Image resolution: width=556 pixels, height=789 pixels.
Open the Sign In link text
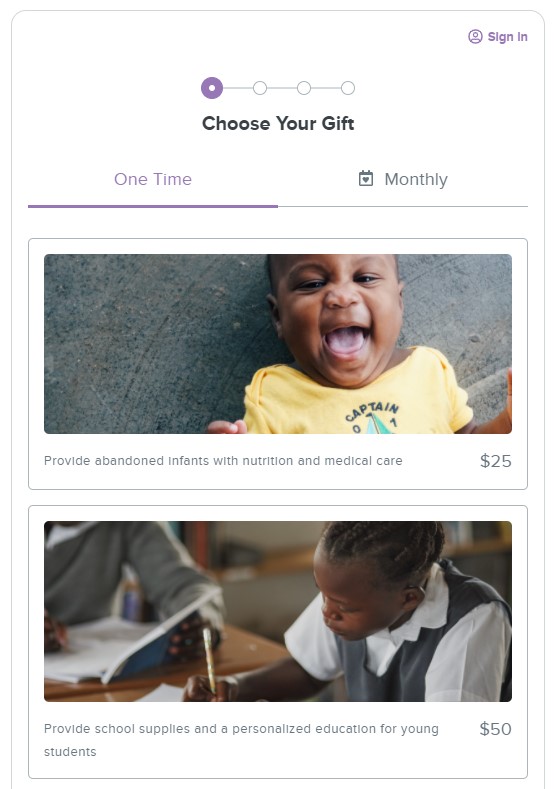[x=508, y=37]
